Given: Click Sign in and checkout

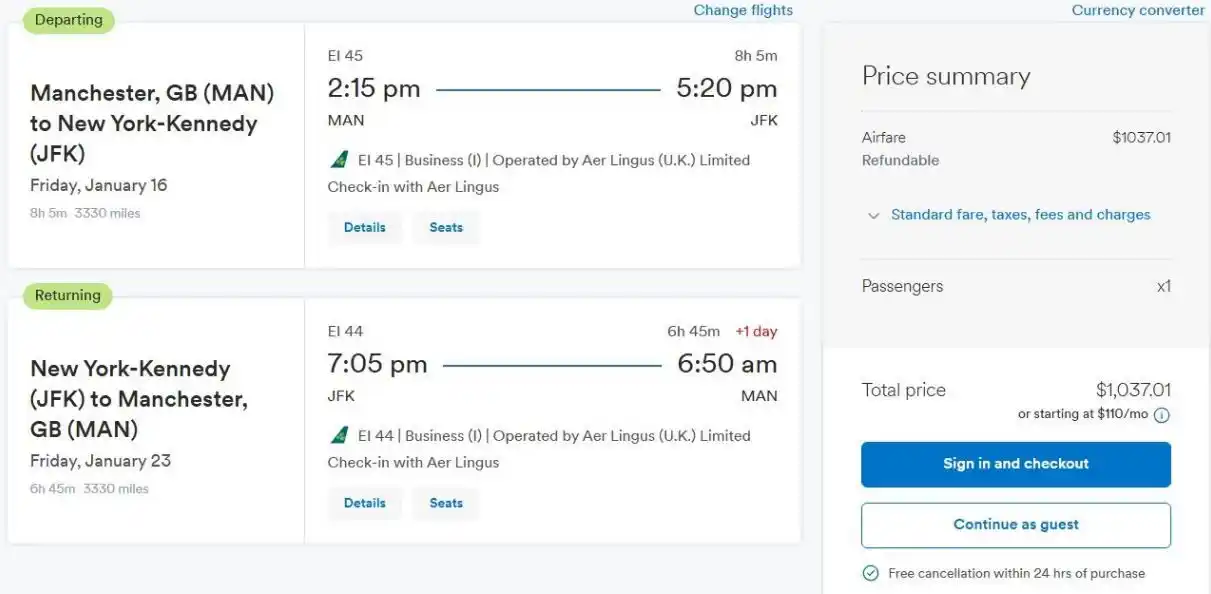Looking at the screenshot, I should tap(1016, 464).
